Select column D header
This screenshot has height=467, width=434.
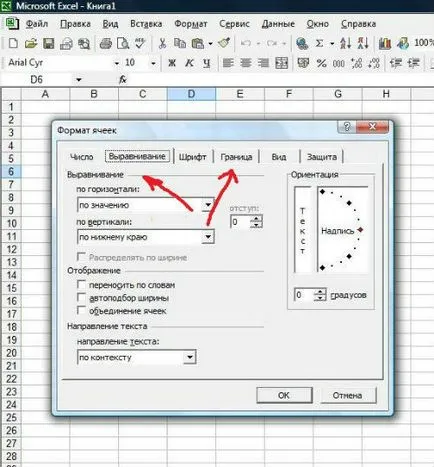pyautogui.click(x=191, y=94)
